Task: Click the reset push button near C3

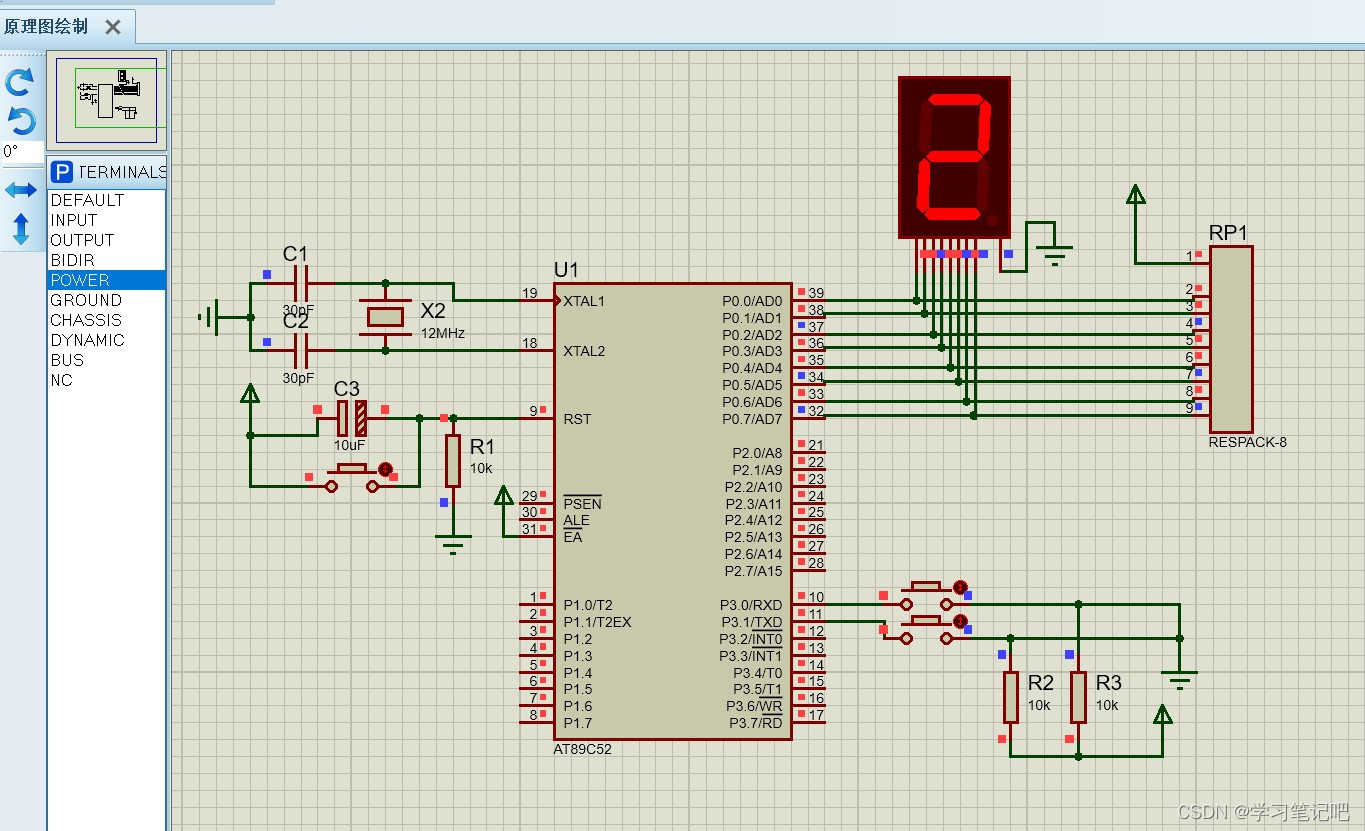Action: tap(352, 478)
